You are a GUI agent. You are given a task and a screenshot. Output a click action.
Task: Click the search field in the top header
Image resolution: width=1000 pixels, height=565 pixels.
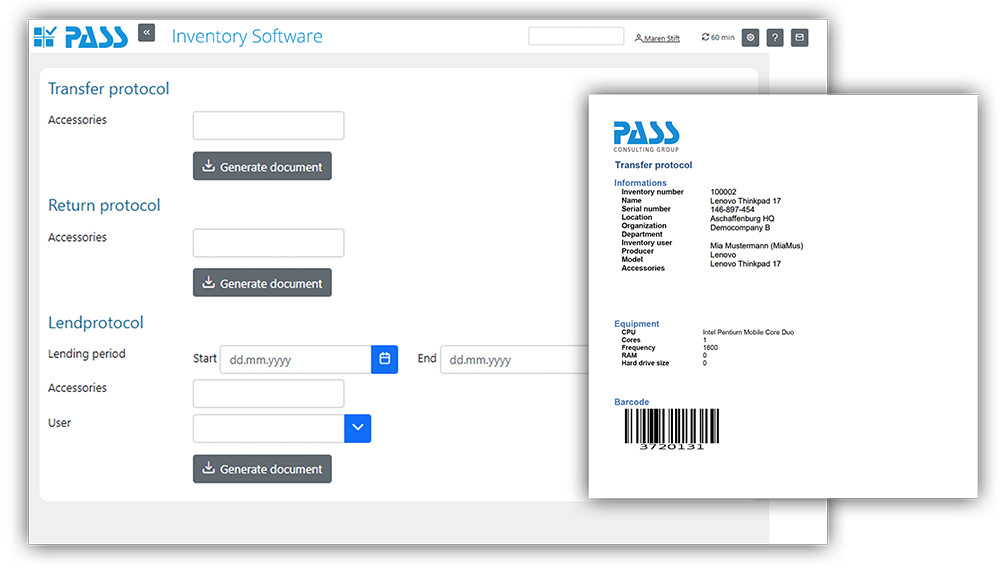pos(575,36)
